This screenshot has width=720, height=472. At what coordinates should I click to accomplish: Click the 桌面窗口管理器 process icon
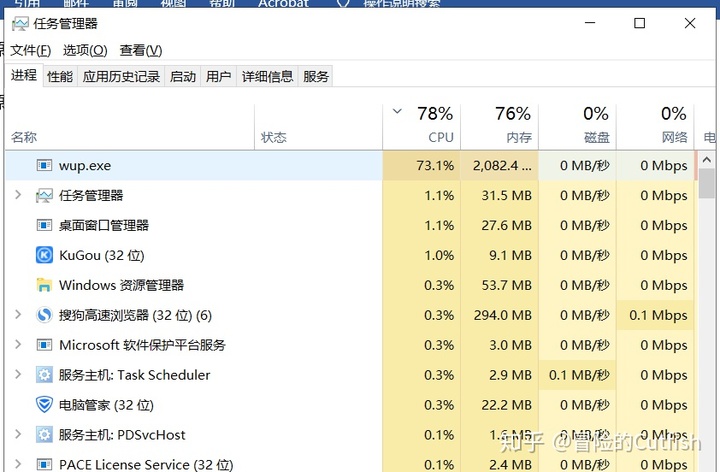point(44,225)
